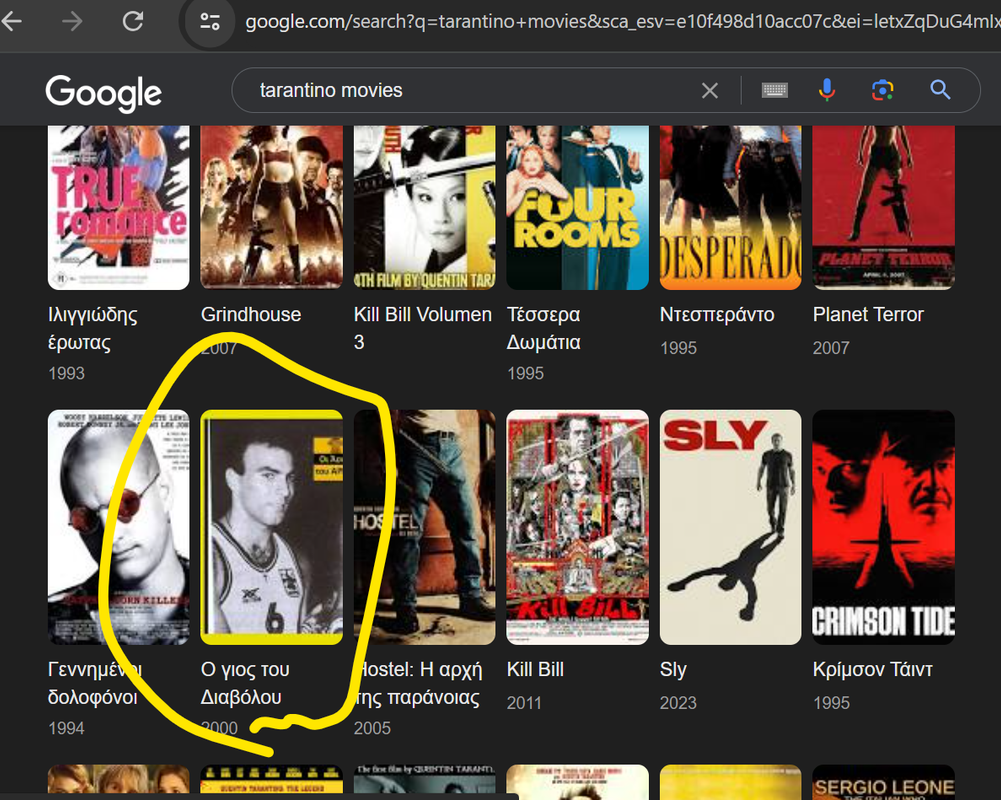Open the Planet Terror poster
This screenshot has width=1001, height=800.
click(x=884, y=208)
